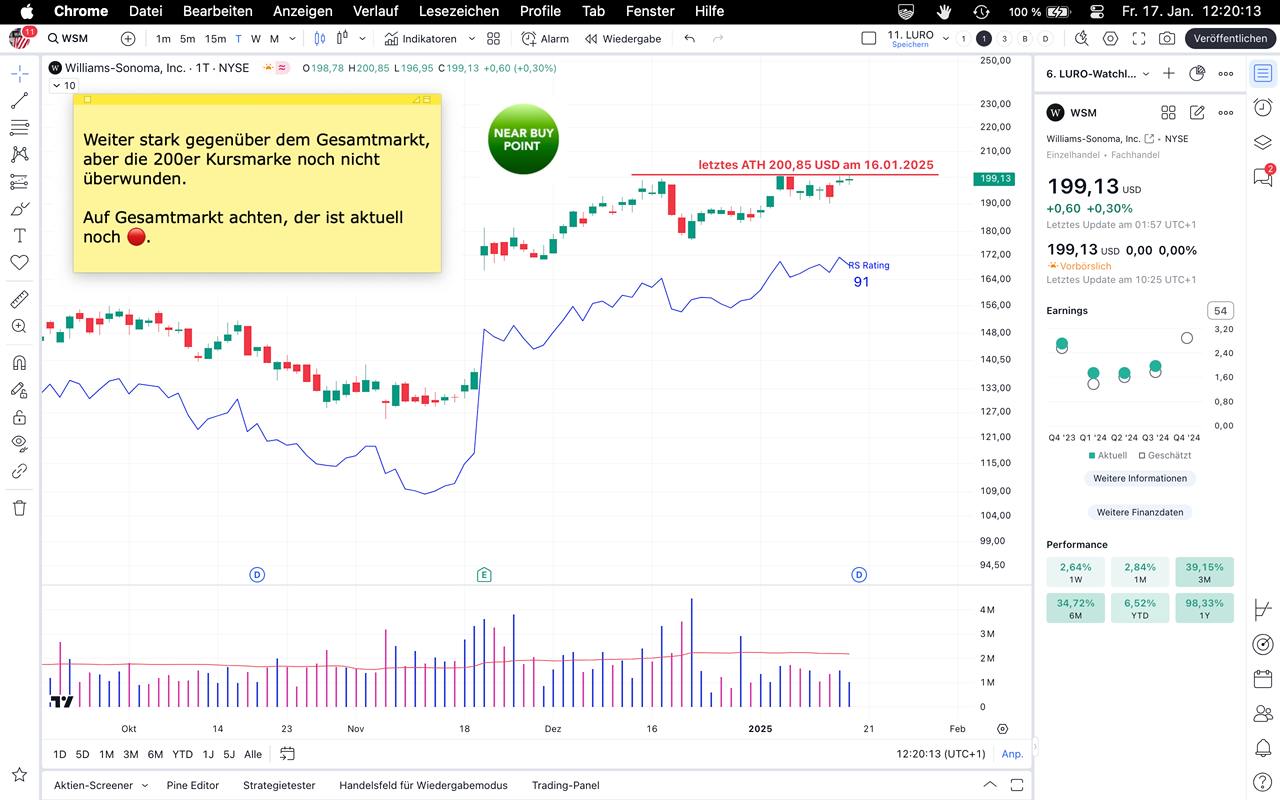
Task: Click the Veröffentlichen button
Action: pyautogui.click(x=1229, y=39)
